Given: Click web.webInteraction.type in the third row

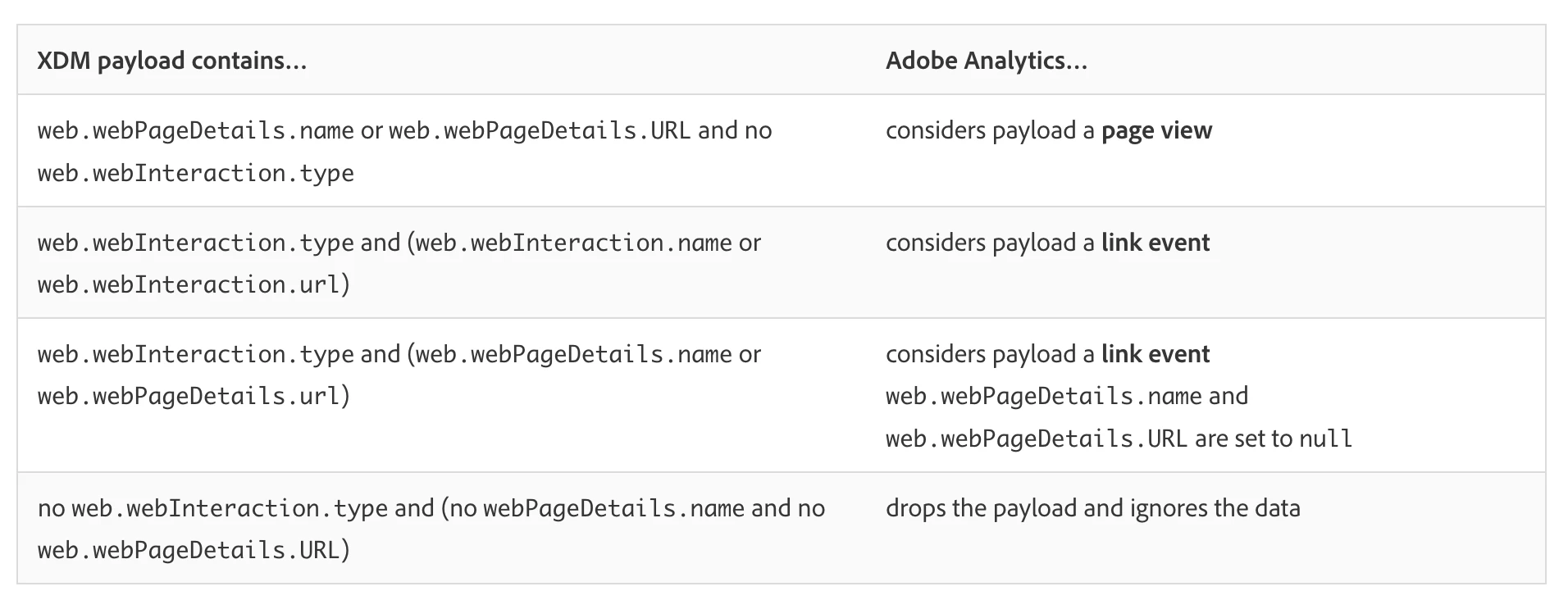Looking at the screenshot, I should (x=195, y=354).
